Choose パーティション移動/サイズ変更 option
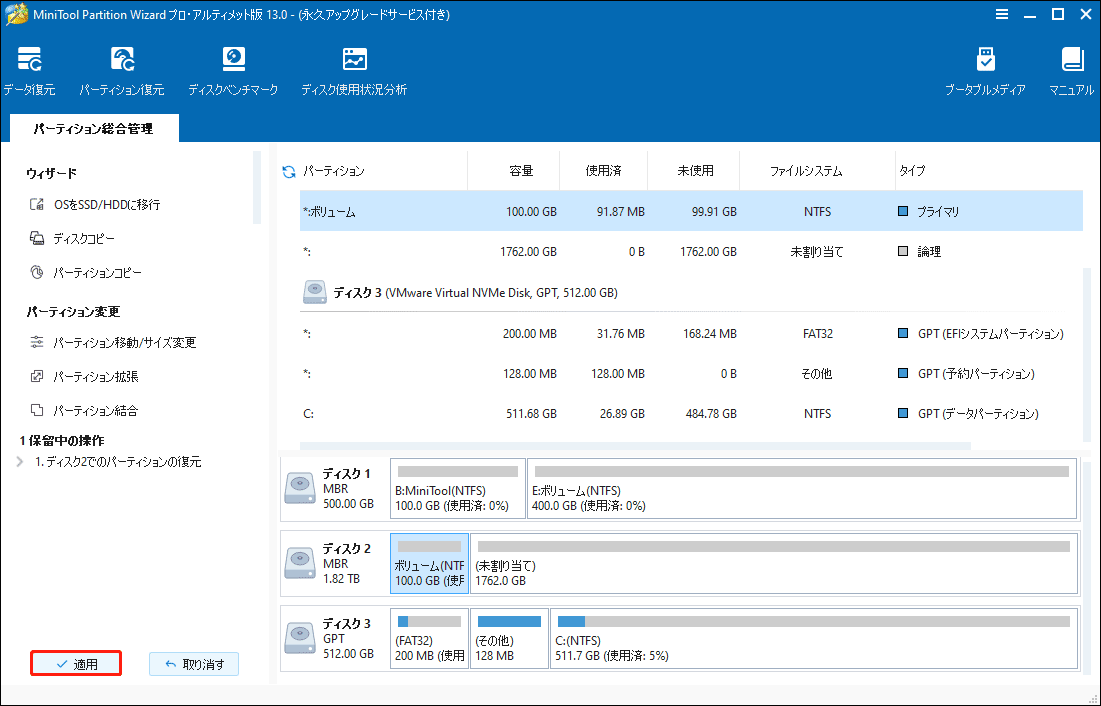This screenshot has width=1101, height=706. coord(124,343)
